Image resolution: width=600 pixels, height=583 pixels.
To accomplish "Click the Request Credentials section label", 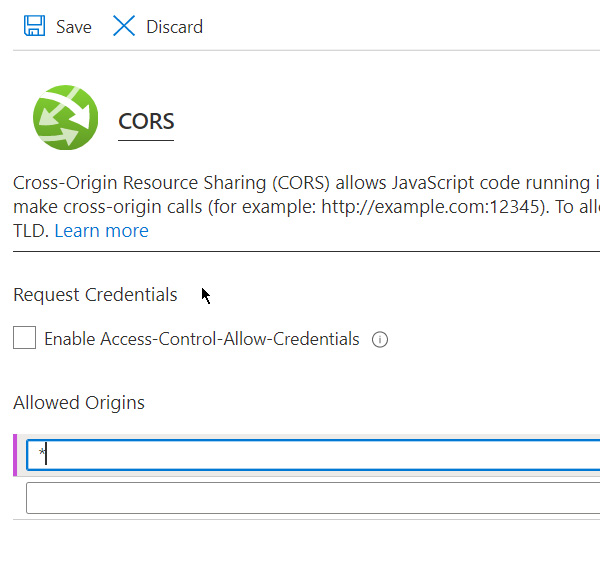I will (95, 295).
